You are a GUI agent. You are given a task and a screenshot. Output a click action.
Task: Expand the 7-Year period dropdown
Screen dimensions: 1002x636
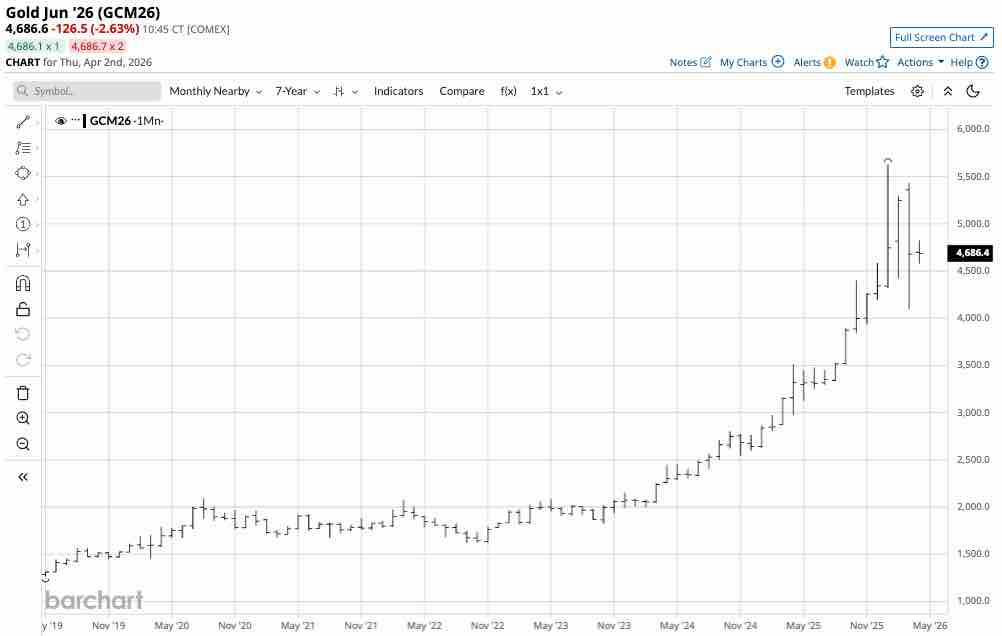click(x=297, y=91)
